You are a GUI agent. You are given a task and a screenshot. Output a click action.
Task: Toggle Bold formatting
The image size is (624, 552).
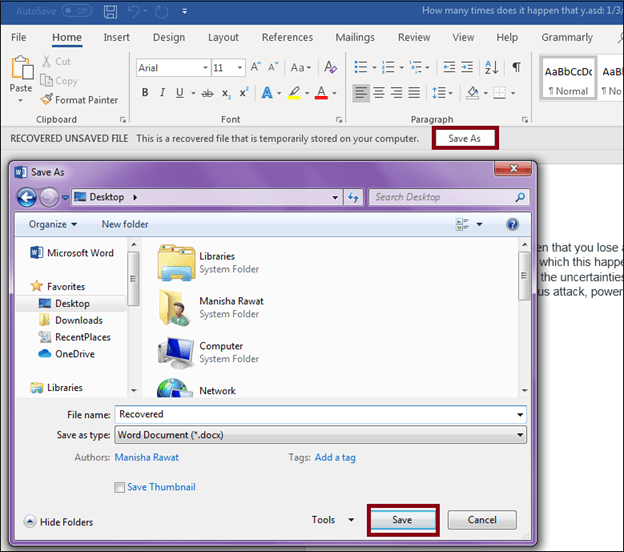[145, 93]
